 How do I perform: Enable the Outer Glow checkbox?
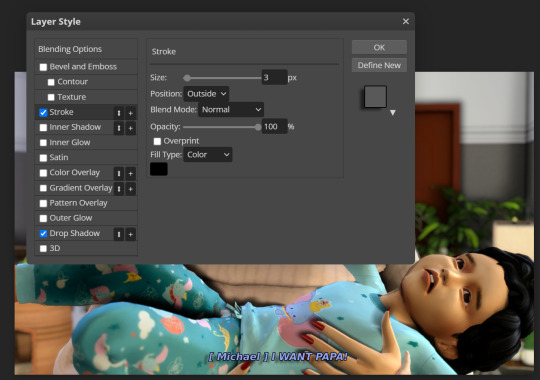(43, 218)
